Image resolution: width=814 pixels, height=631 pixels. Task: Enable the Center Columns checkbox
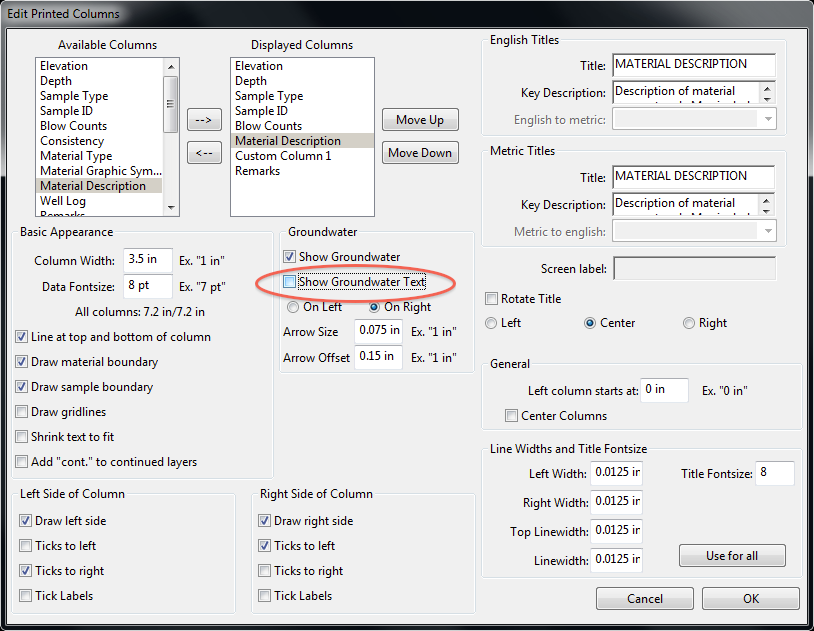pyautogui.click(x=512, y=416)
